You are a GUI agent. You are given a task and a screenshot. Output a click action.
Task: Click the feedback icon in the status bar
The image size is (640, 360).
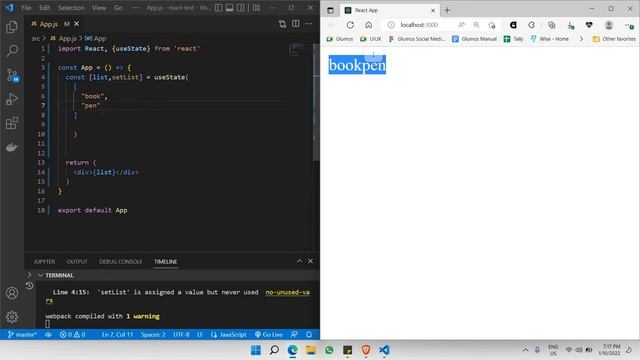(x=294, y=335)
